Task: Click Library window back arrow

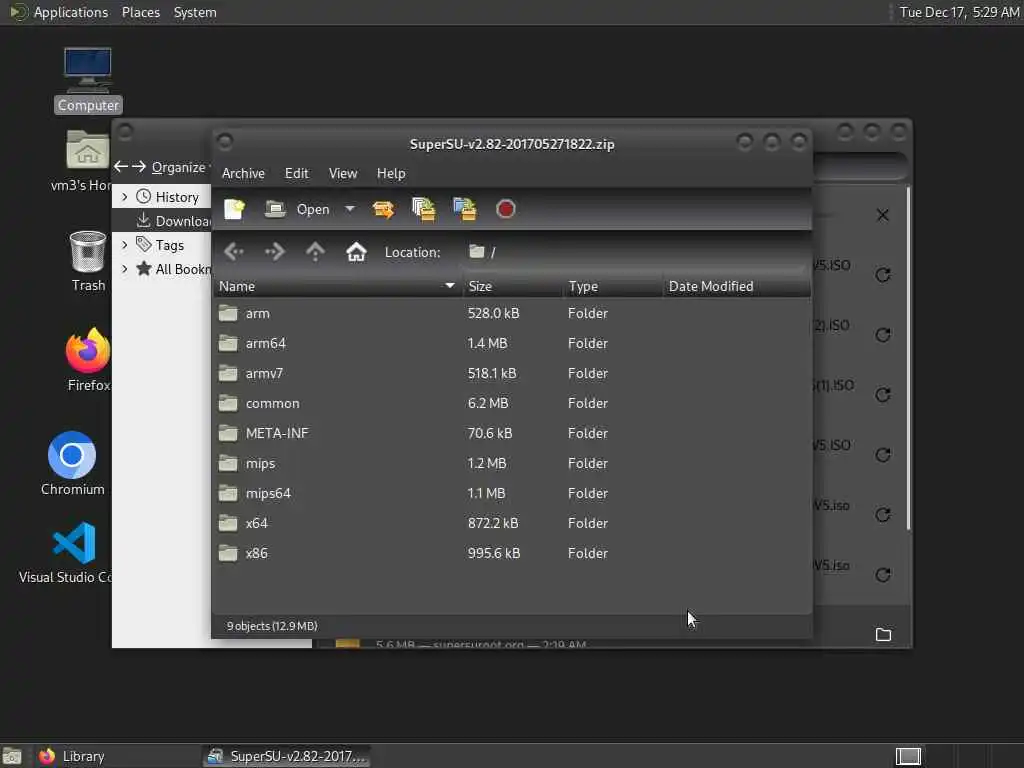Action: (121, 167)
